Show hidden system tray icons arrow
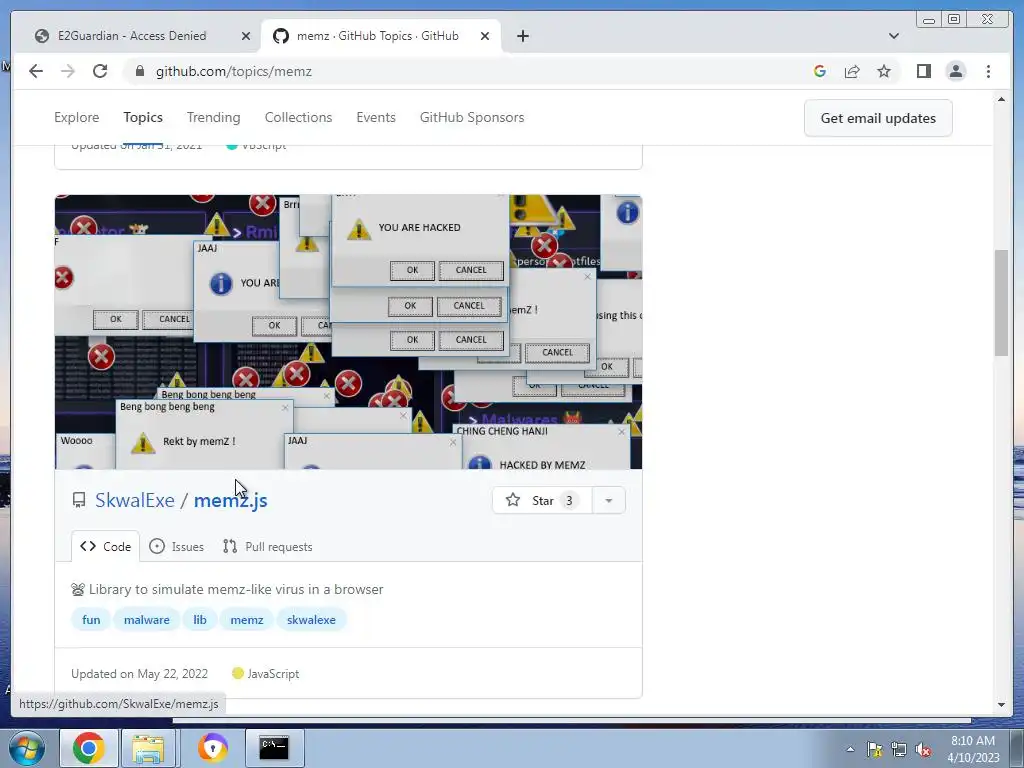Image resolution: width=1024 pixels, height=768 pixels. tap(850, 749)
